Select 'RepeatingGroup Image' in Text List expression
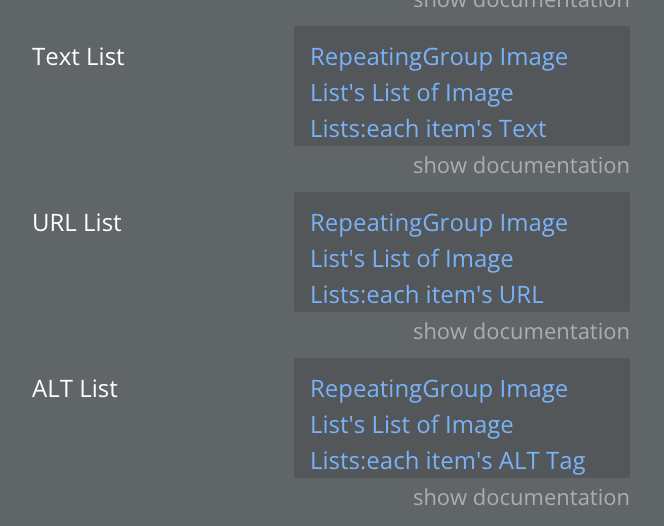This screenshot has height=526, width=664. pos(439,57)
